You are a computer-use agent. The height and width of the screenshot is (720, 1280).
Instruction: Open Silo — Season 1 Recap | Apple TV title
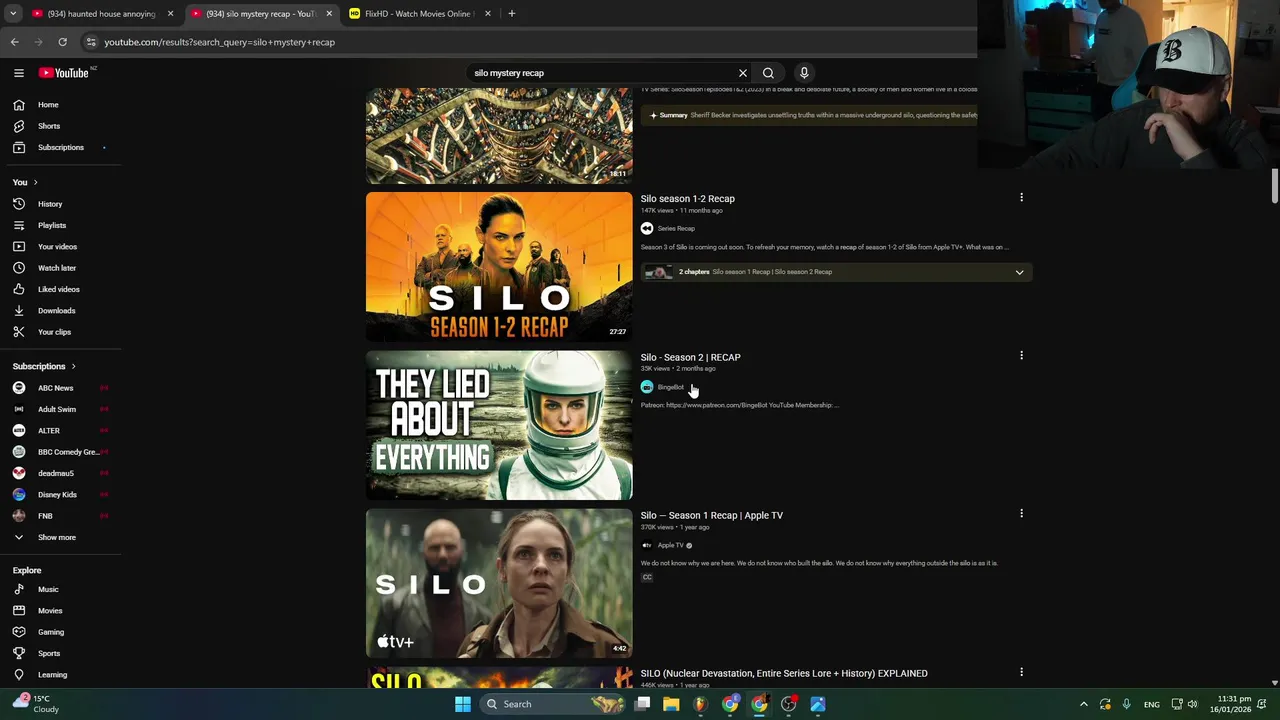[x=711, y=515]
